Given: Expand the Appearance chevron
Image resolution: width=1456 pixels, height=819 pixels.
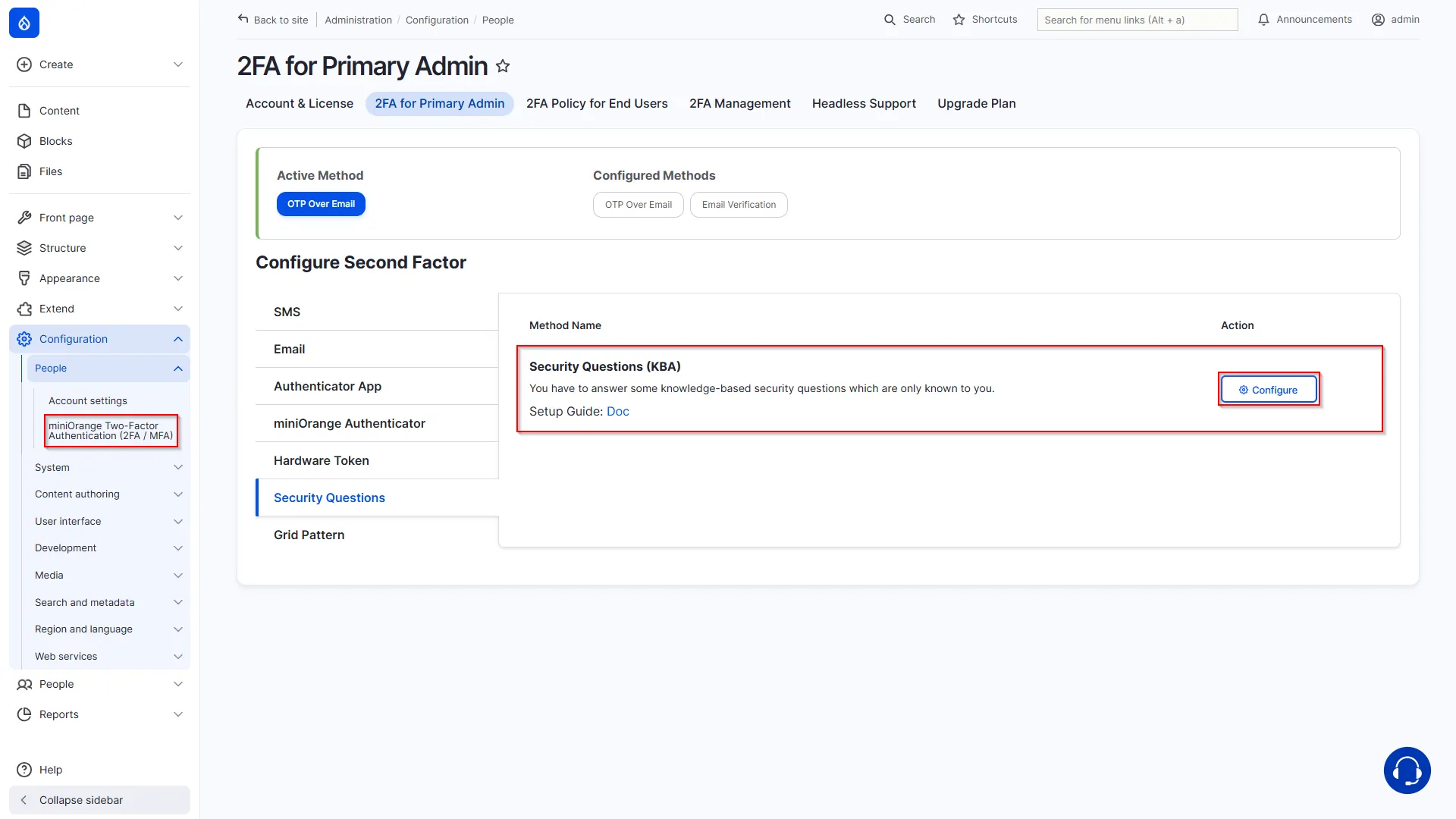Looking at the screenshot, I should (x=178, y=278).
